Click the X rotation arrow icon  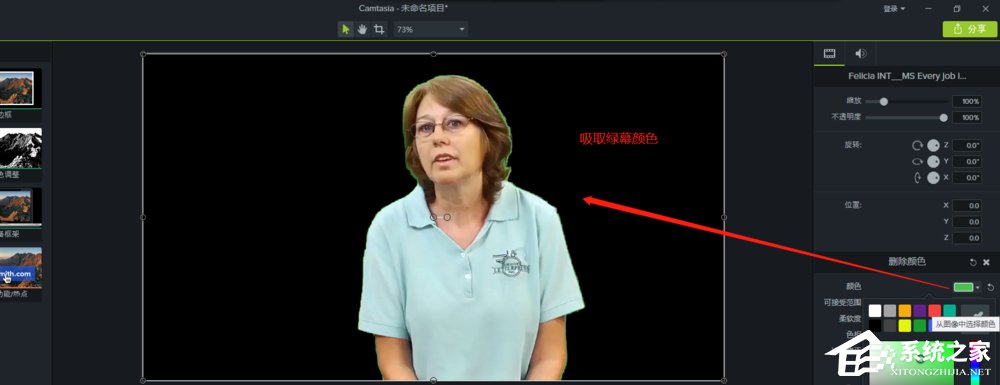click(918, 178)
